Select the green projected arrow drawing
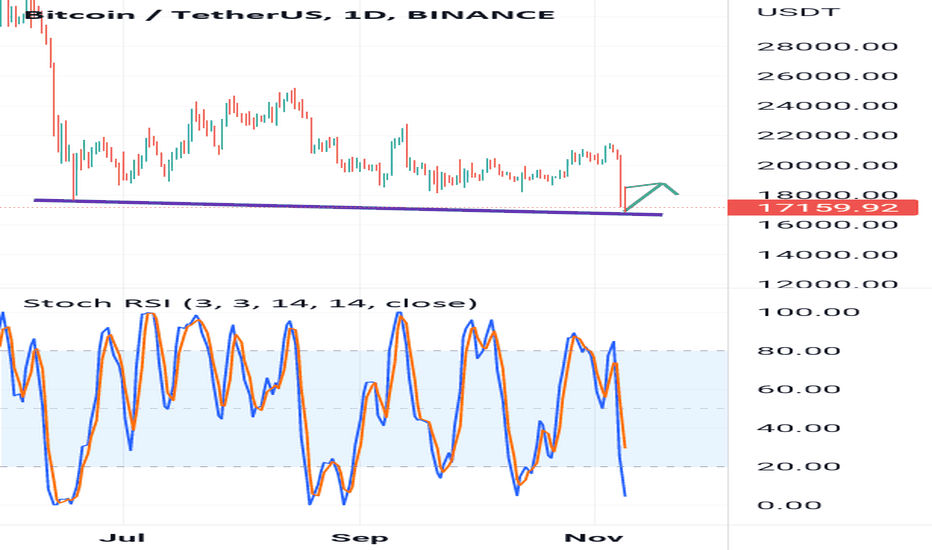 (651, 196)
